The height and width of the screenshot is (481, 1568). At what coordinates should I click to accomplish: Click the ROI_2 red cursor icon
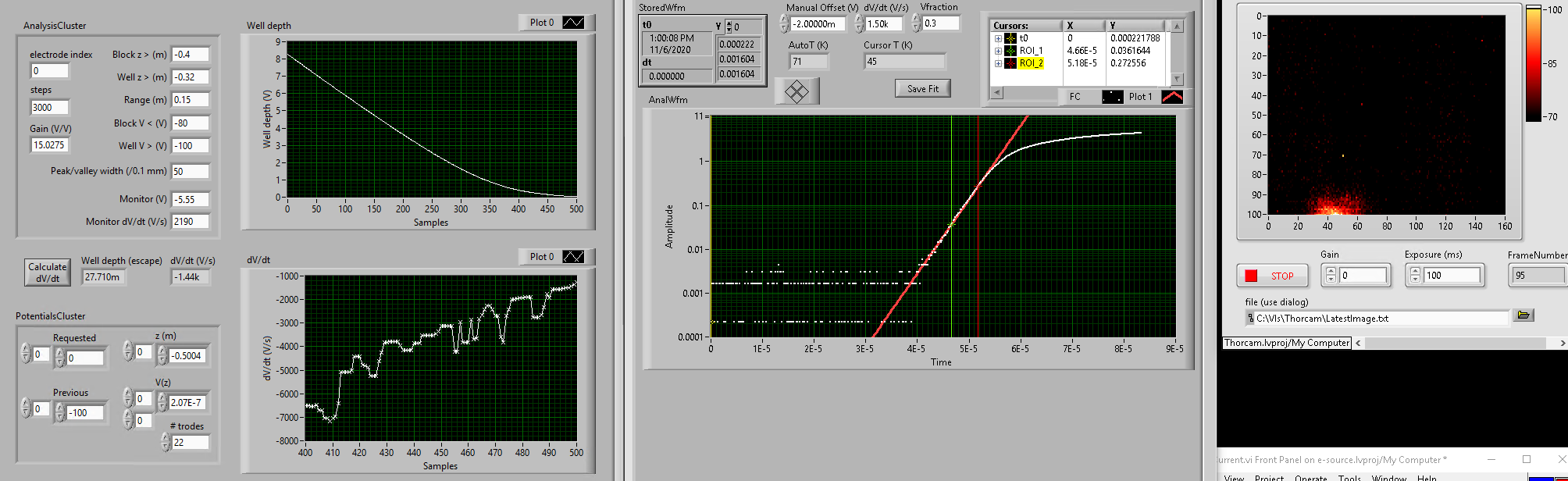click(1010, 63)
